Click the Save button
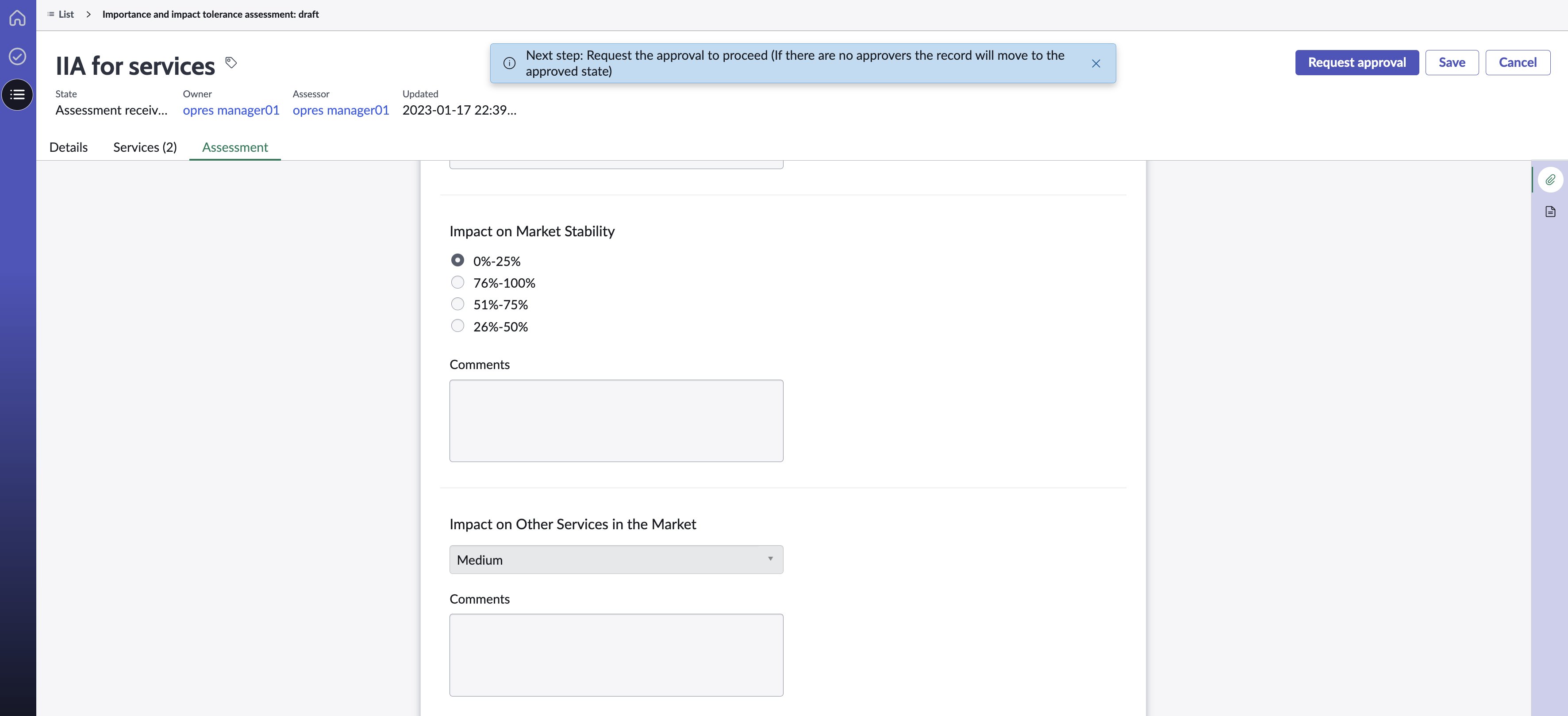 click(1452, 63)
